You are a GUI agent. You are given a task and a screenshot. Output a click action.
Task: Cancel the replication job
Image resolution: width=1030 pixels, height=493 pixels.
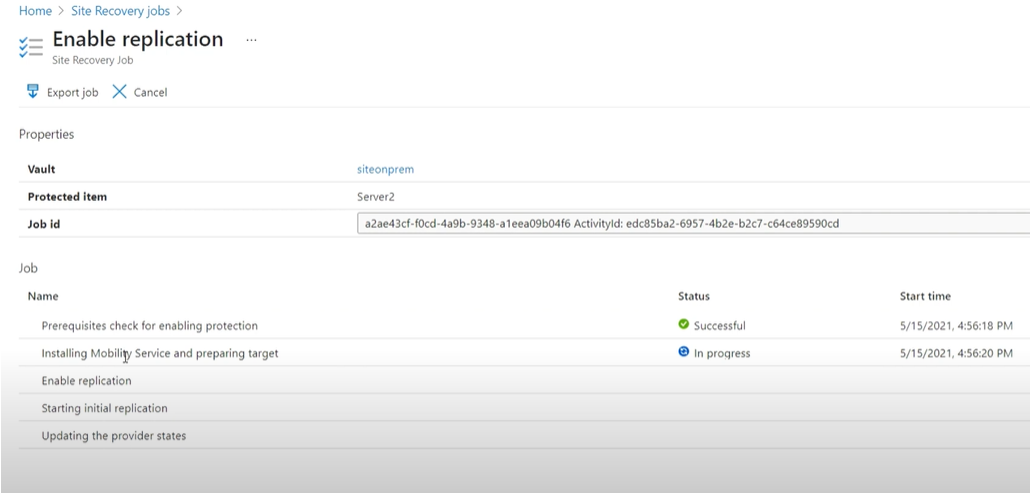pos(150,93)
